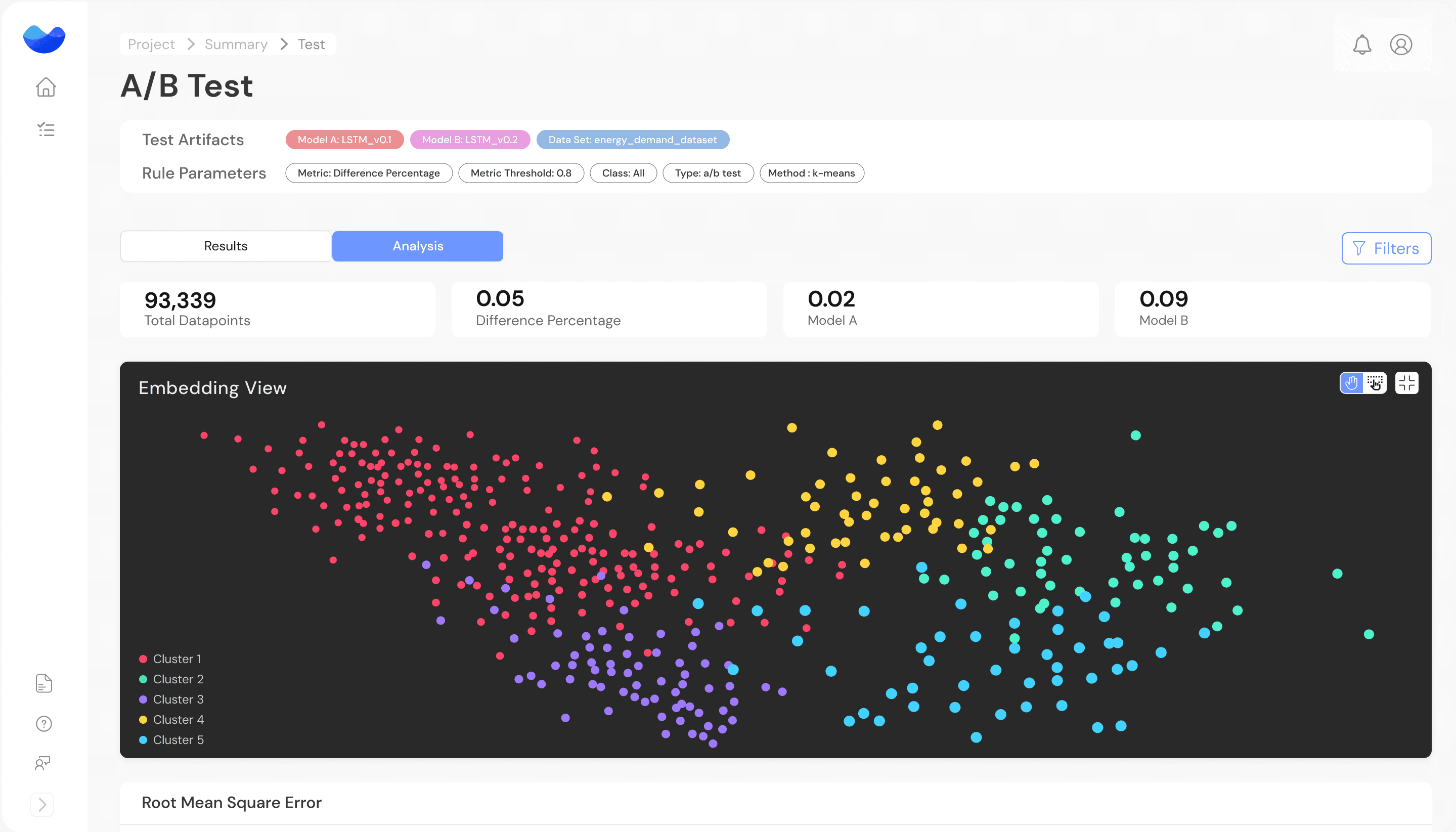
Task: Enable the box selection tool
Action: pos(1375,383)
